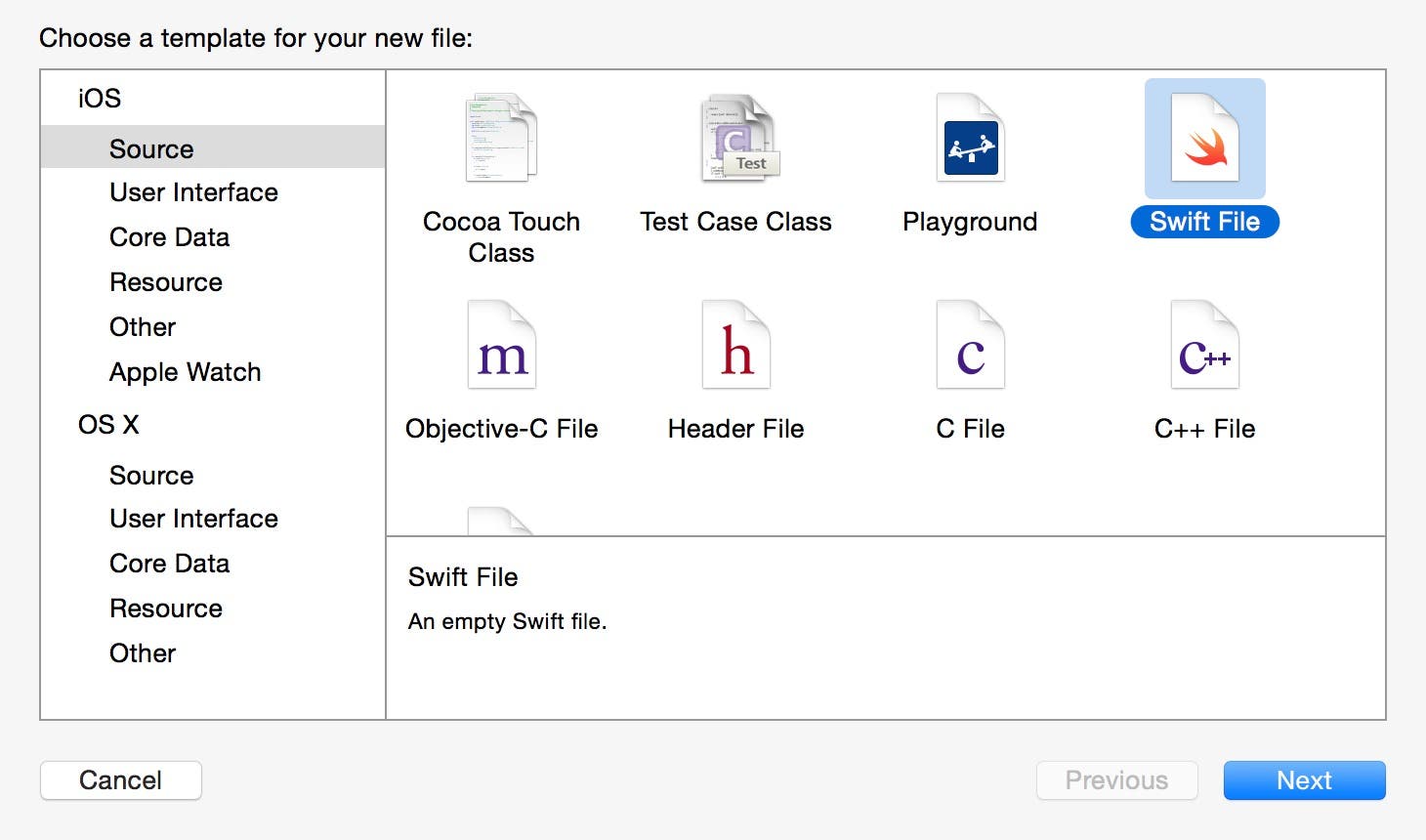Select the Cocoa Touch Class template icon

(x=501, y=138)
